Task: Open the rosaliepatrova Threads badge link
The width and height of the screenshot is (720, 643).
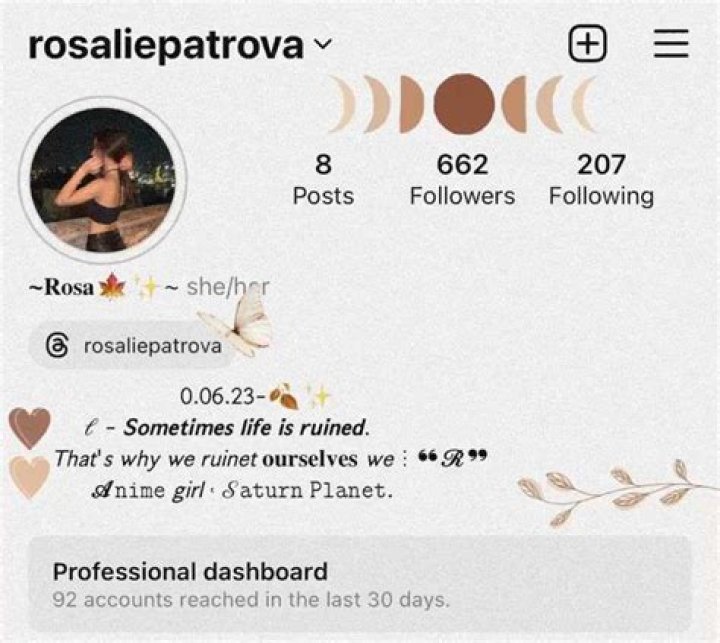Action: pos(131,345)
